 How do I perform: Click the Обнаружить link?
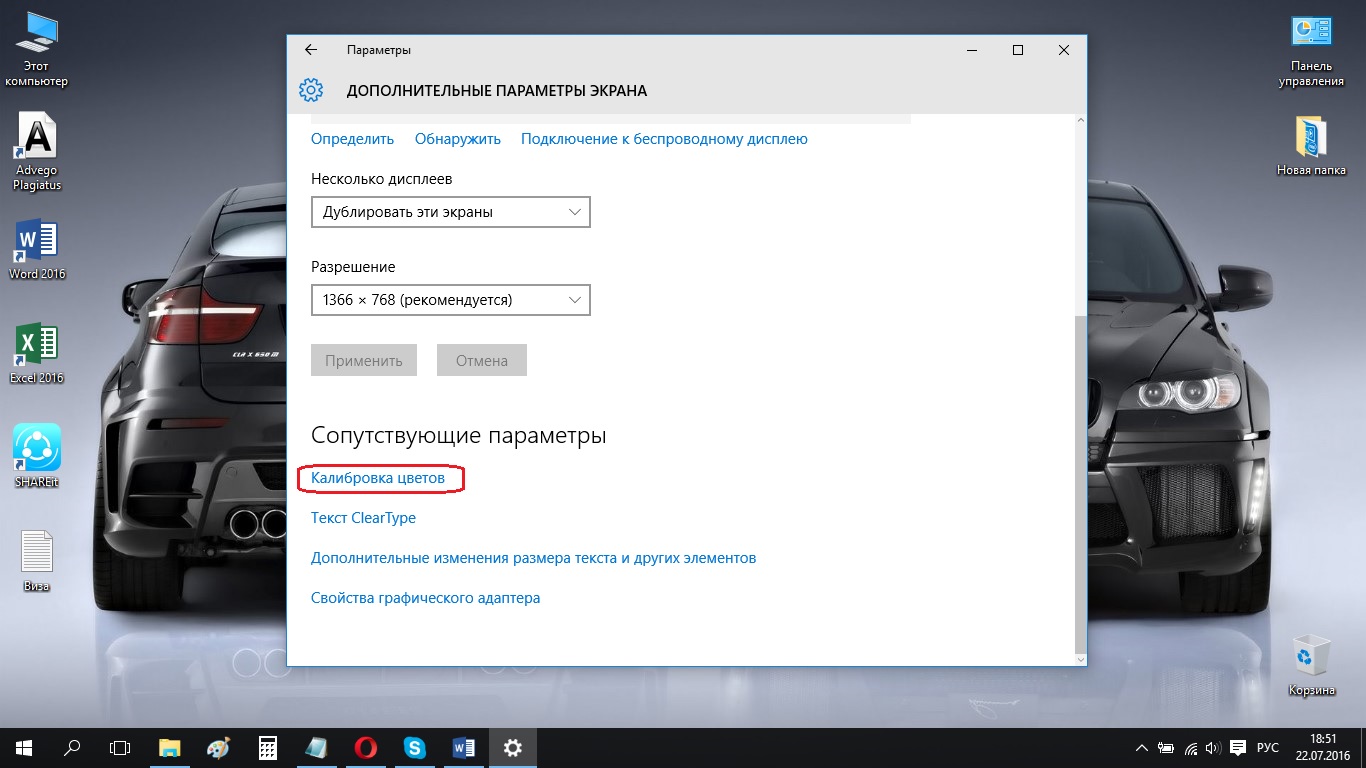[457, 139]
